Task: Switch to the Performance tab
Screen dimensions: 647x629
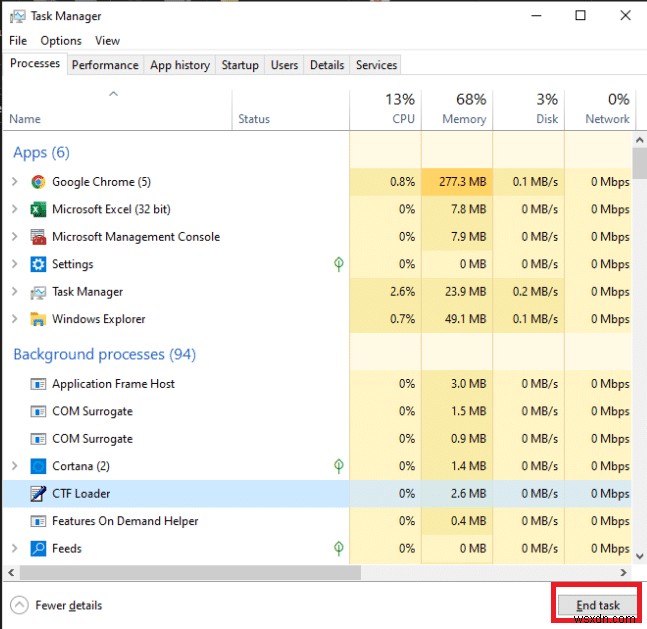Action: point(105,65)
